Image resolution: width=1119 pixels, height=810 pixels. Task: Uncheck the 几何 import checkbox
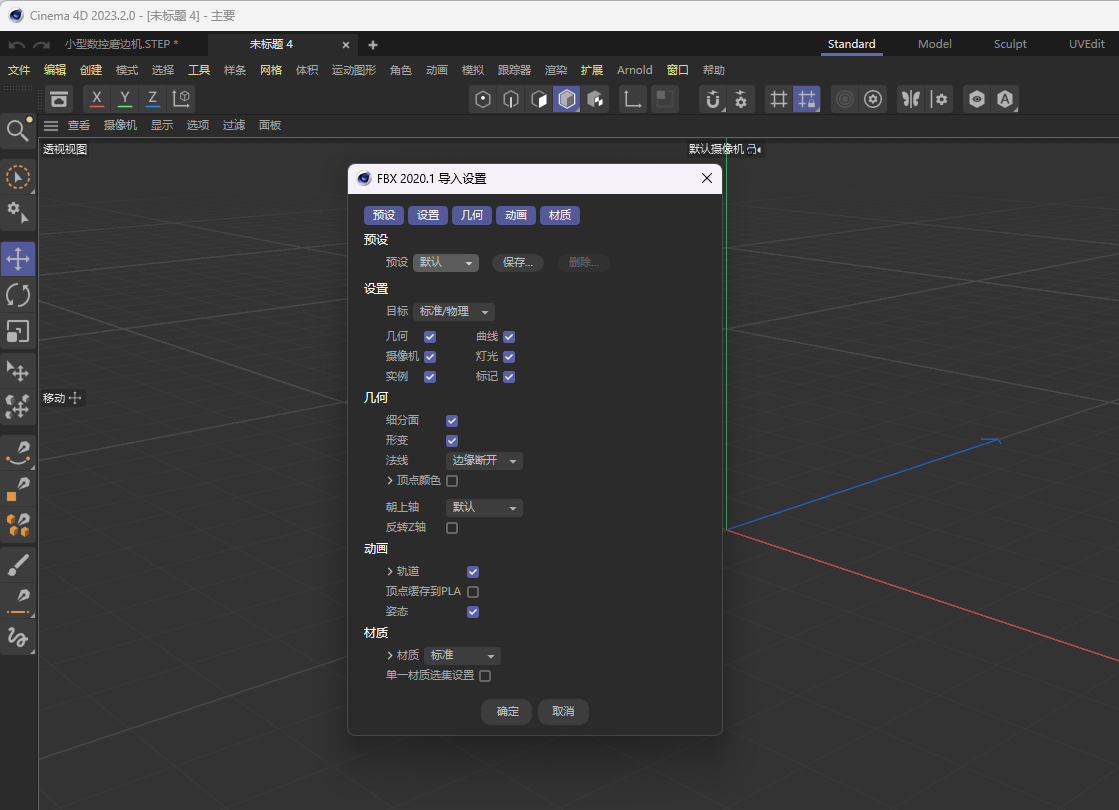tap(430, 337)
